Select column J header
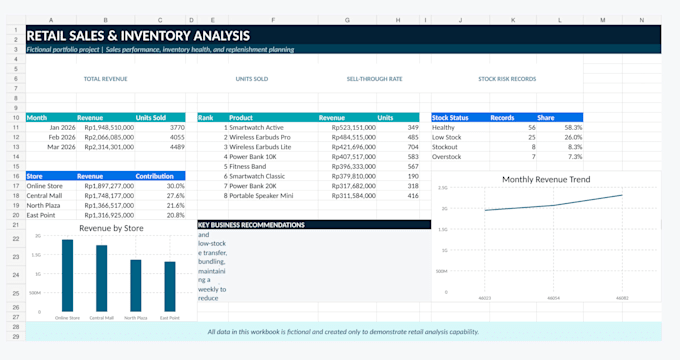This screenshot has height=360, width=680. pyautogui.click(x=461, y=20)
